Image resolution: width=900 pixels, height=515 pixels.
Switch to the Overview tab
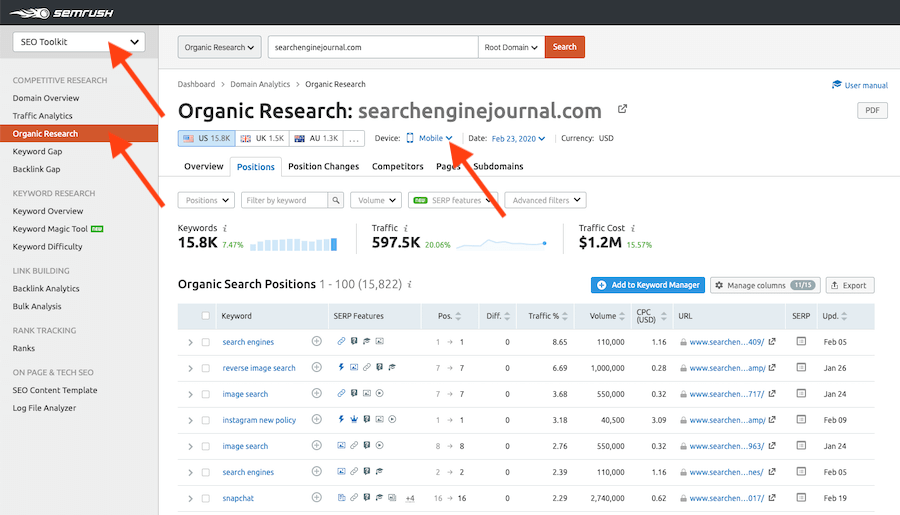tap(203, 166)
